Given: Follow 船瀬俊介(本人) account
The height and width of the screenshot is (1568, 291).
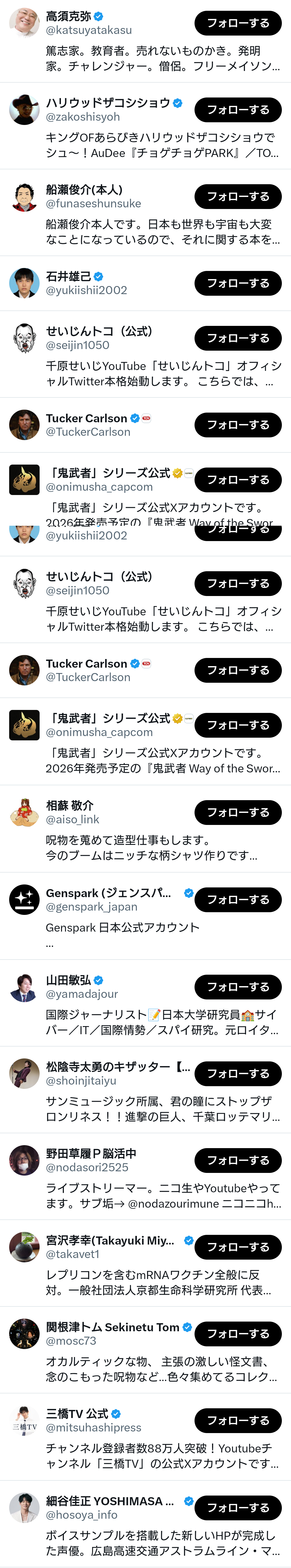Looking at the screenshot, I should click(x=238, y=197).
